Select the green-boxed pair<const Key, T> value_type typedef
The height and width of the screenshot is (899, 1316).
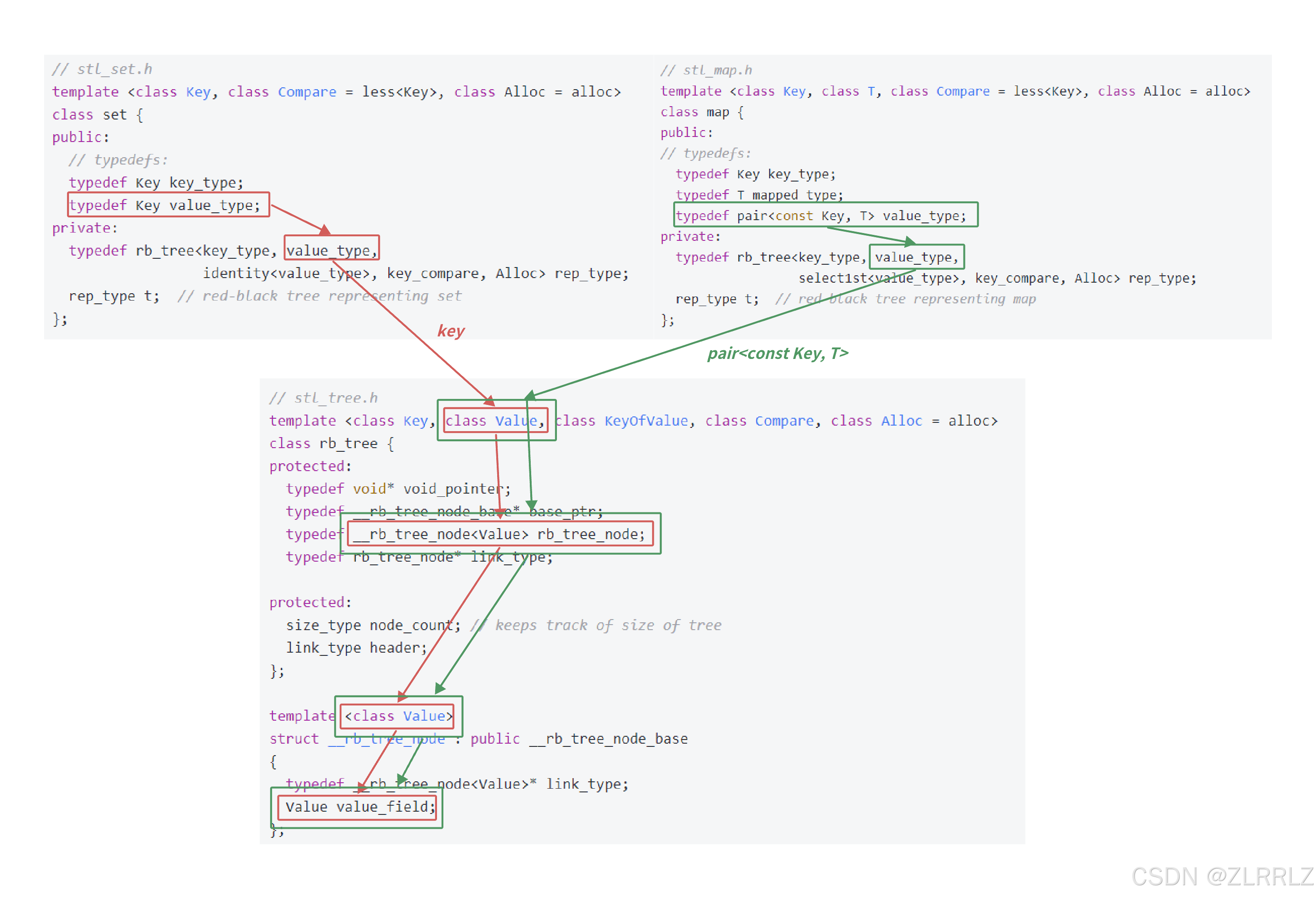pos(825,215)
